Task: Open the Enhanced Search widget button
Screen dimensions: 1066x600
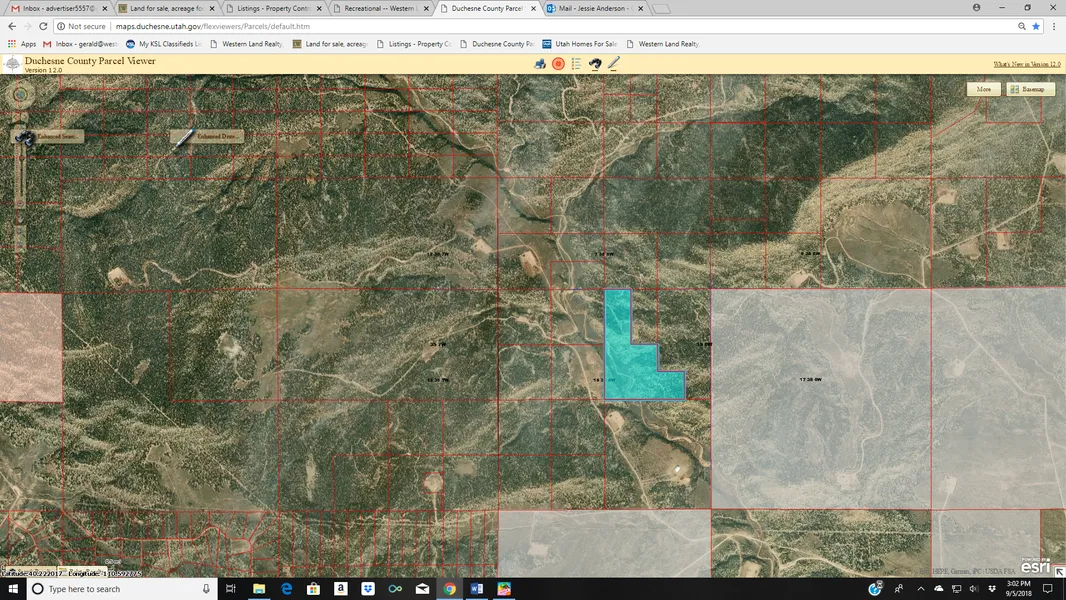Action: pos(48,136)
